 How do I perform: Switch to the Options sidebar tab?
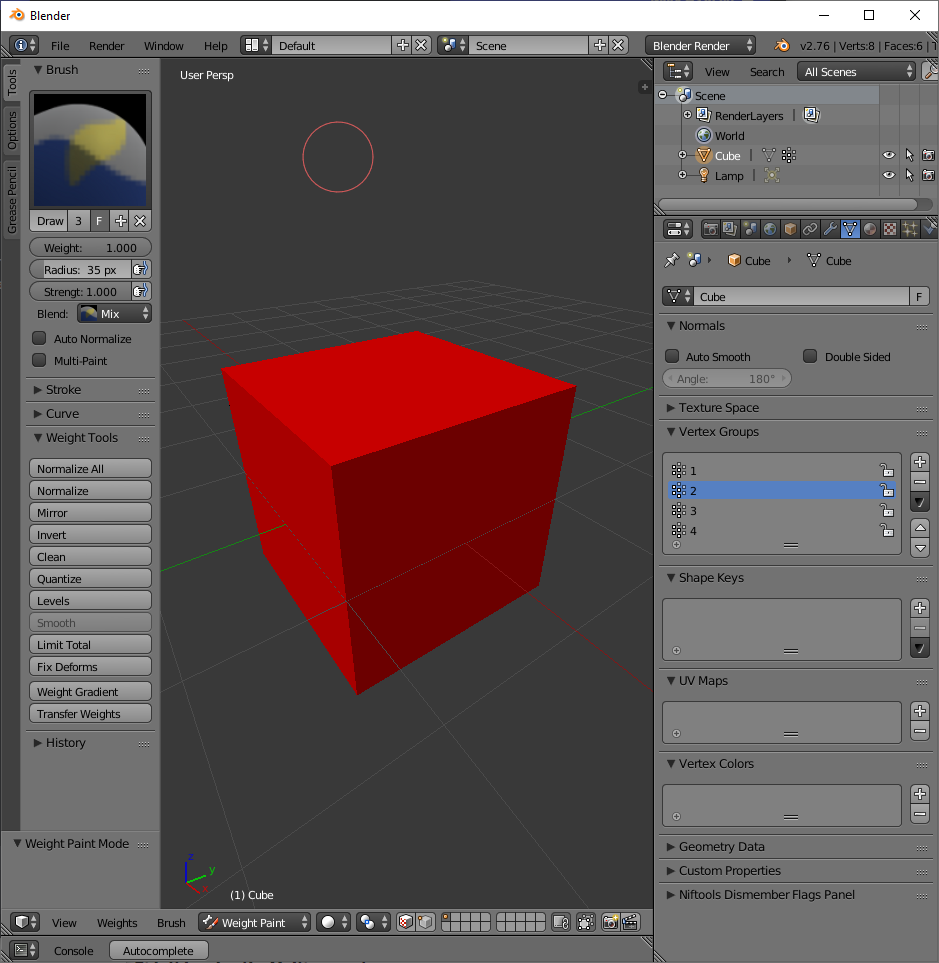(12, 130)
